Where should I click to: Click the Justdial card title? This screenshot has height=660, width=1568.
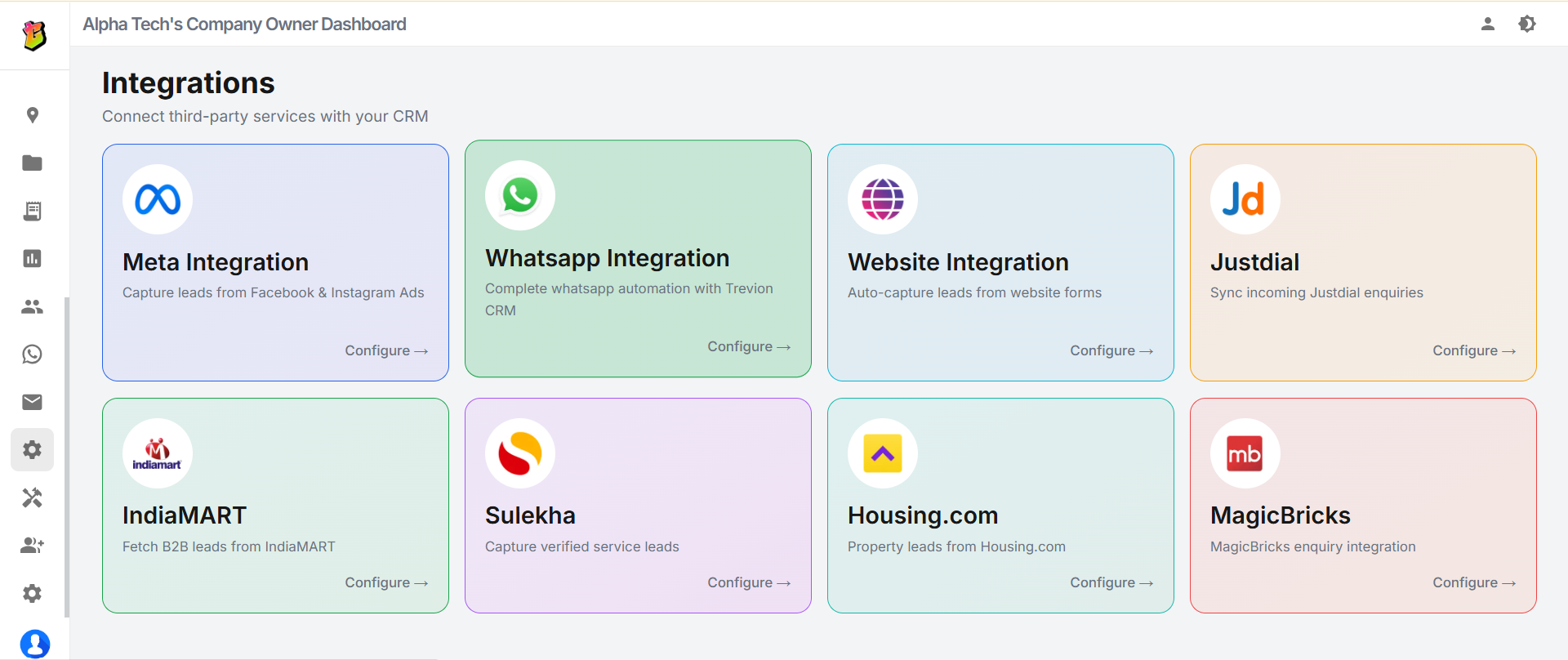tap(1254, 262)
